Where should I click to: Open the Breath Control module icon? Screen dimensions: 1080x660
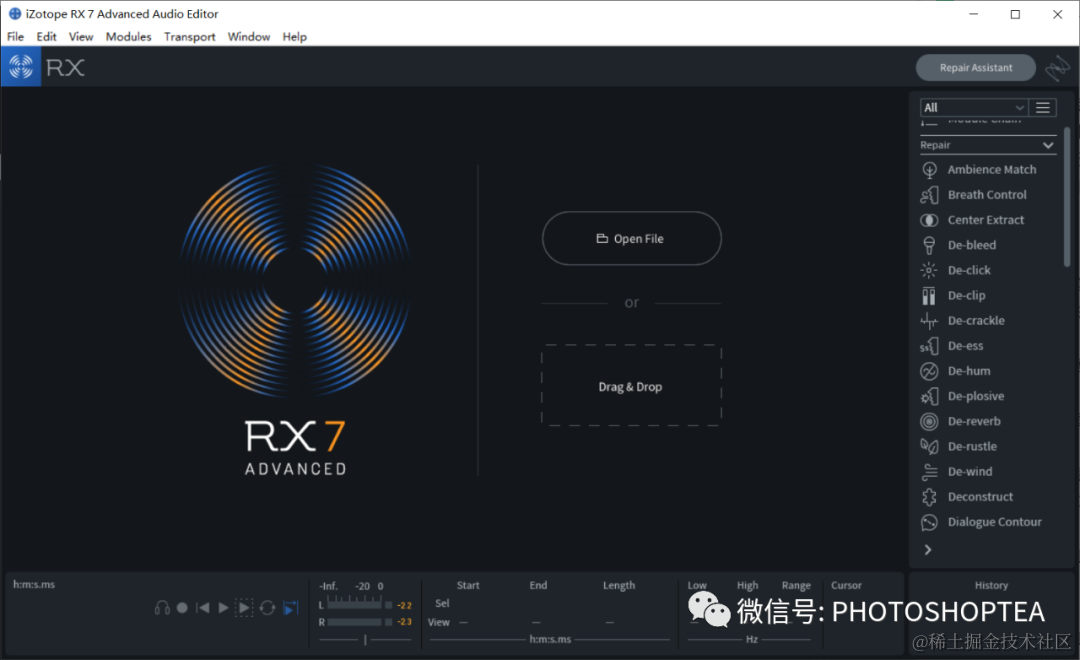click(x=929, y=195)
